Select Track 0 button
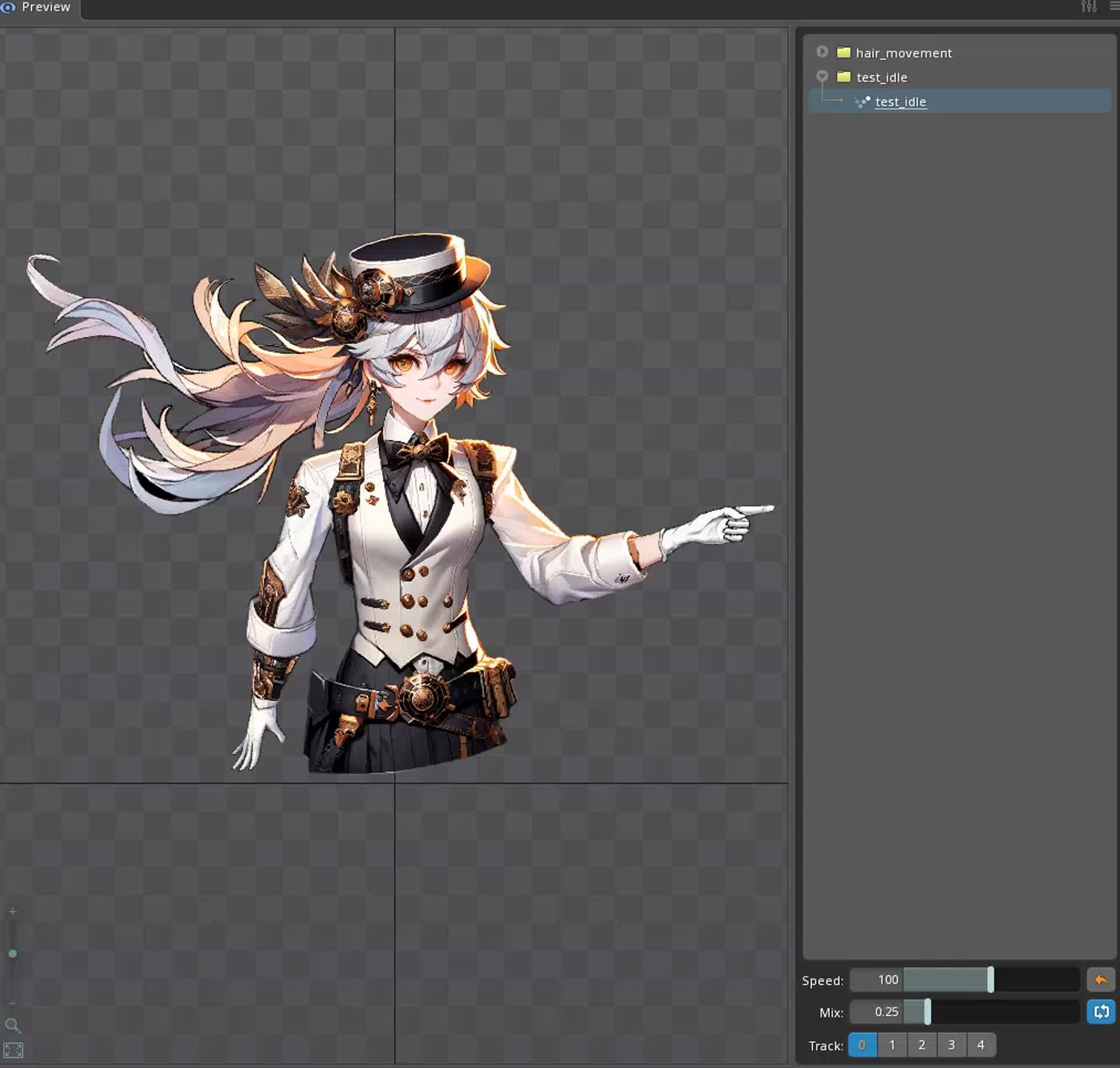The height and width of the screenshot is (1068, 1120). 862,1045
